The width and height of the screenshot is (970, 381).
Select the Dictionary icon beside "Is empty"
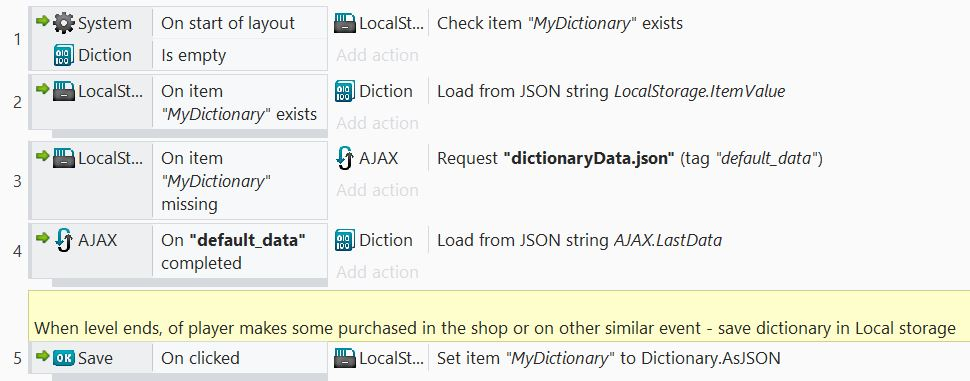[64, 55]
